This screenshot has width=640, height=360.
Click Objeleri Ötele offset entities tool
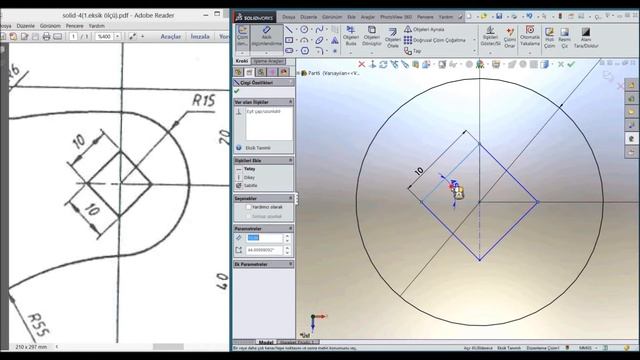pyautogui.click(x=393, y=38)
